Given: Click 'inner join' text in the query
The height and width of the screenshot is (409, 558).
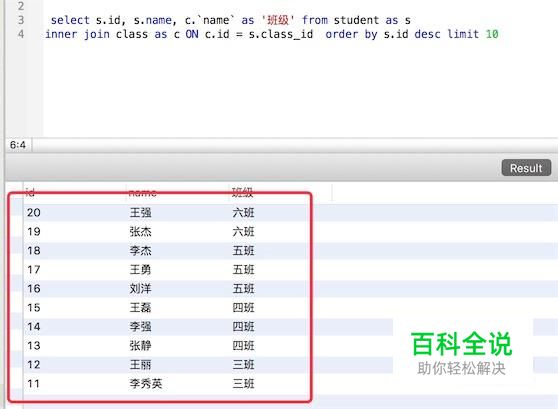Looking at the screenshot, I should (x=77, y=34).
